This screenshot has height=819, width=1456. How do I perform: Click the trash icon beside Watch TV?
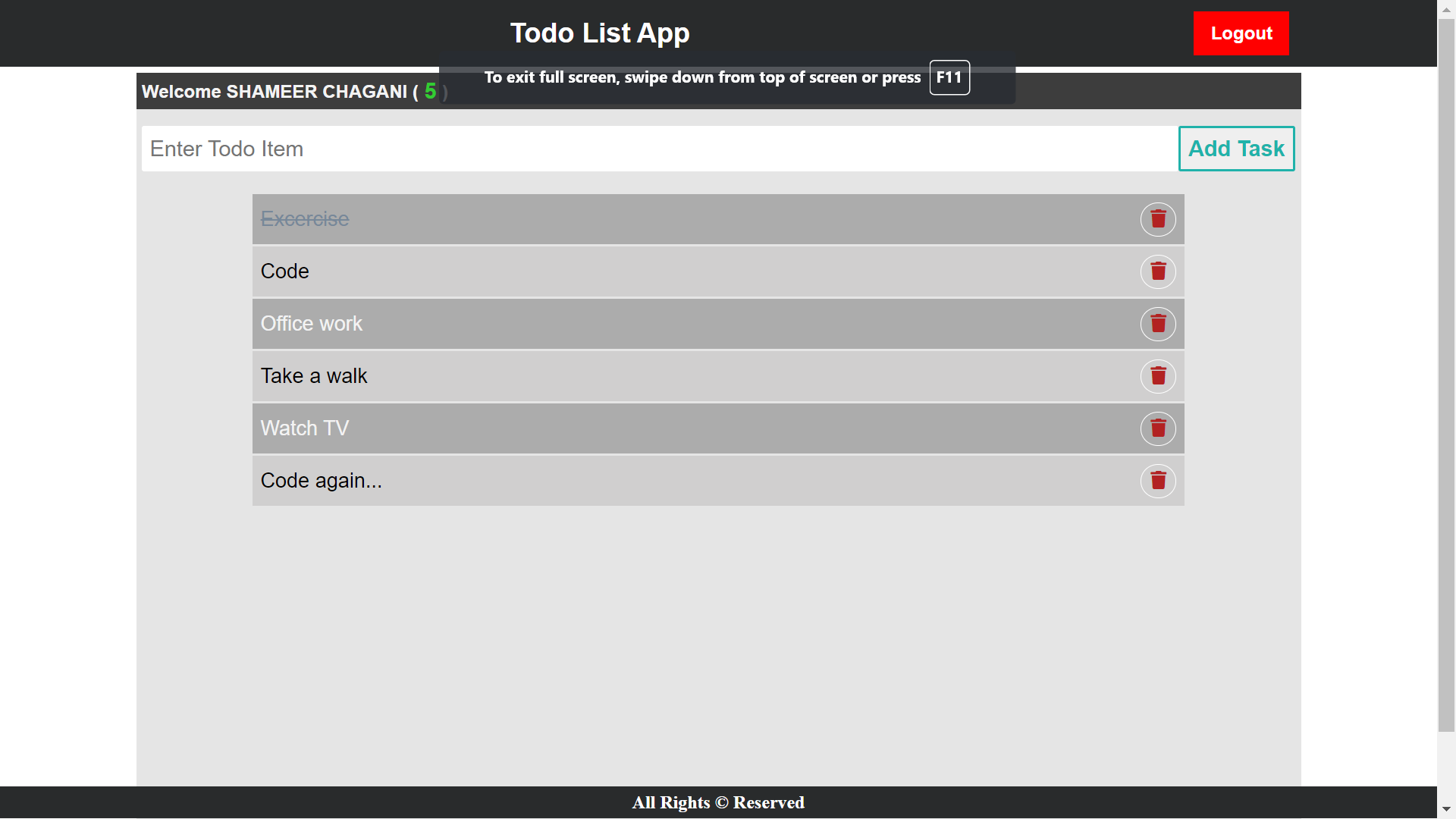(1158, 428)
